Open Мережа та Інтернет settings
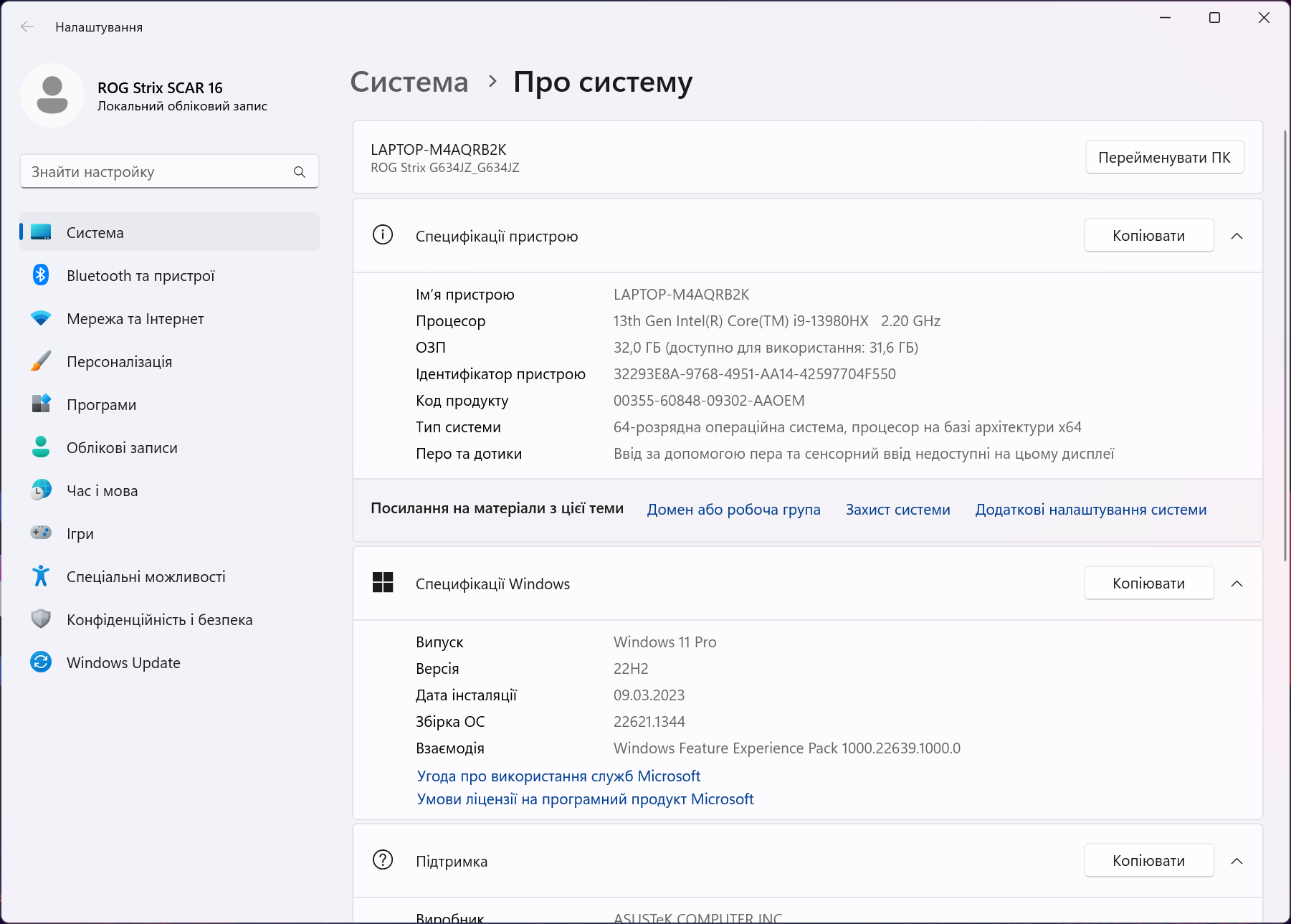Viewport: 1291px width, 924px height. tap(169, 318)
